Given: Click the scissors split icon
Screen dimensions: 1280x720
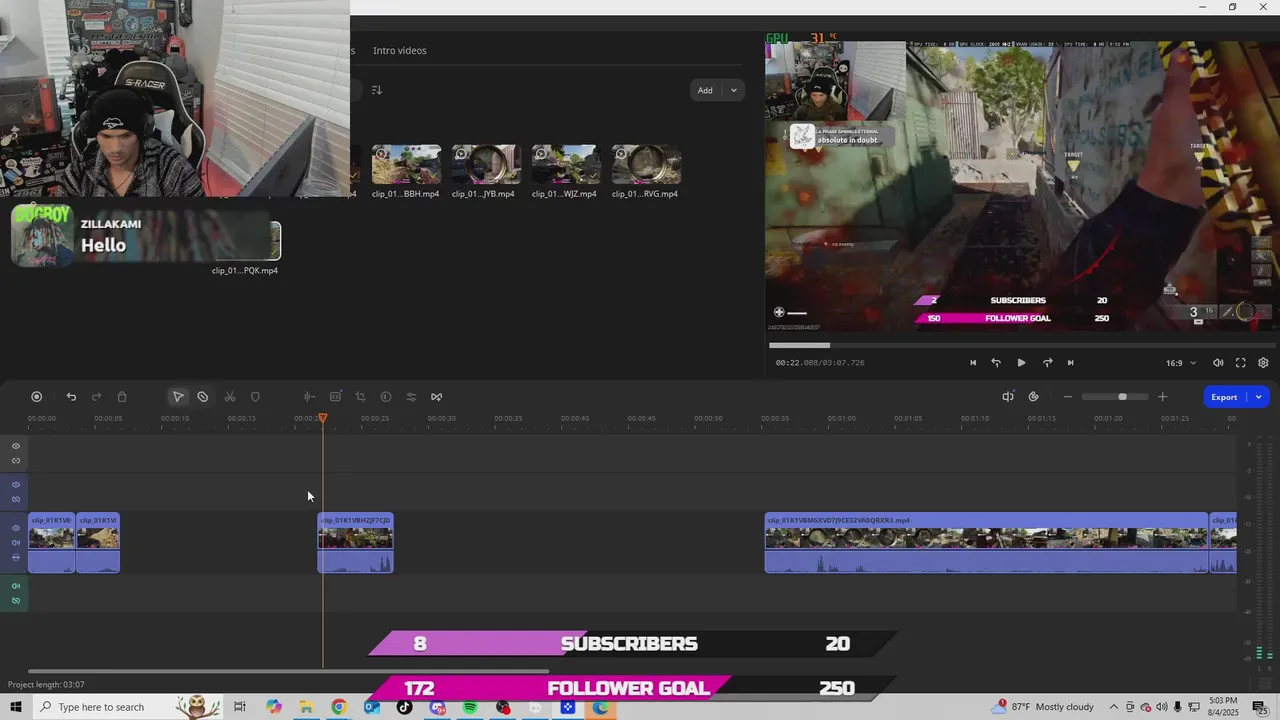Looking at the screenshot, I should 230,397.
